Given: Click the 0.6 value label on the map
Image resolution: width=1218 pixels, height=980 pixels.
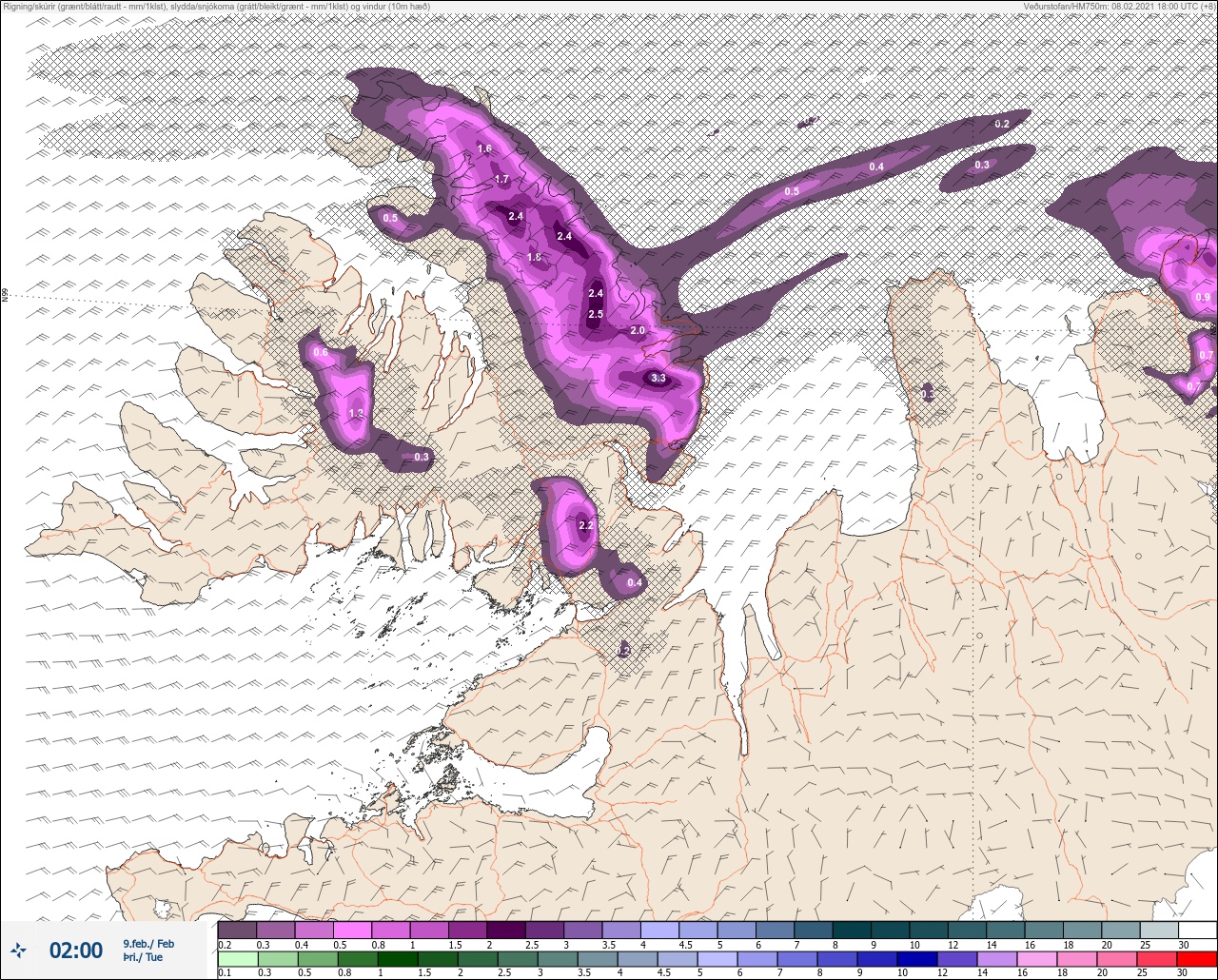Looking at the screenshot, I should pyautogui.click(x=321, y=352).
